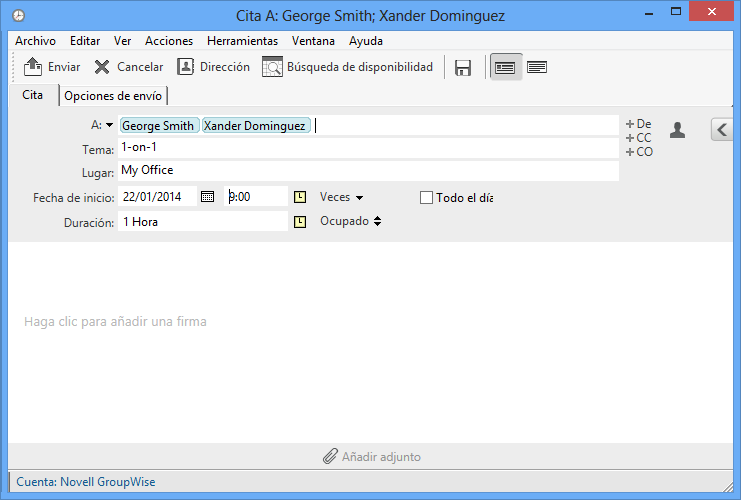This screenshot has width=741, height=500.
Task: Select the plain text view toolbar icon
Action: (x=537, y=68)
